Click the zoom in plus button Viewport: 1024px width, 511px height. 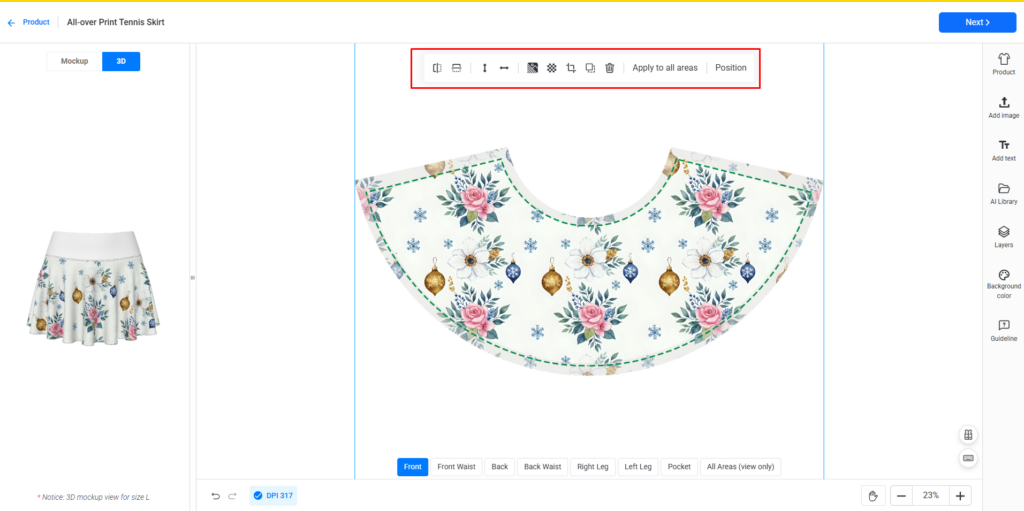[959, 495]
